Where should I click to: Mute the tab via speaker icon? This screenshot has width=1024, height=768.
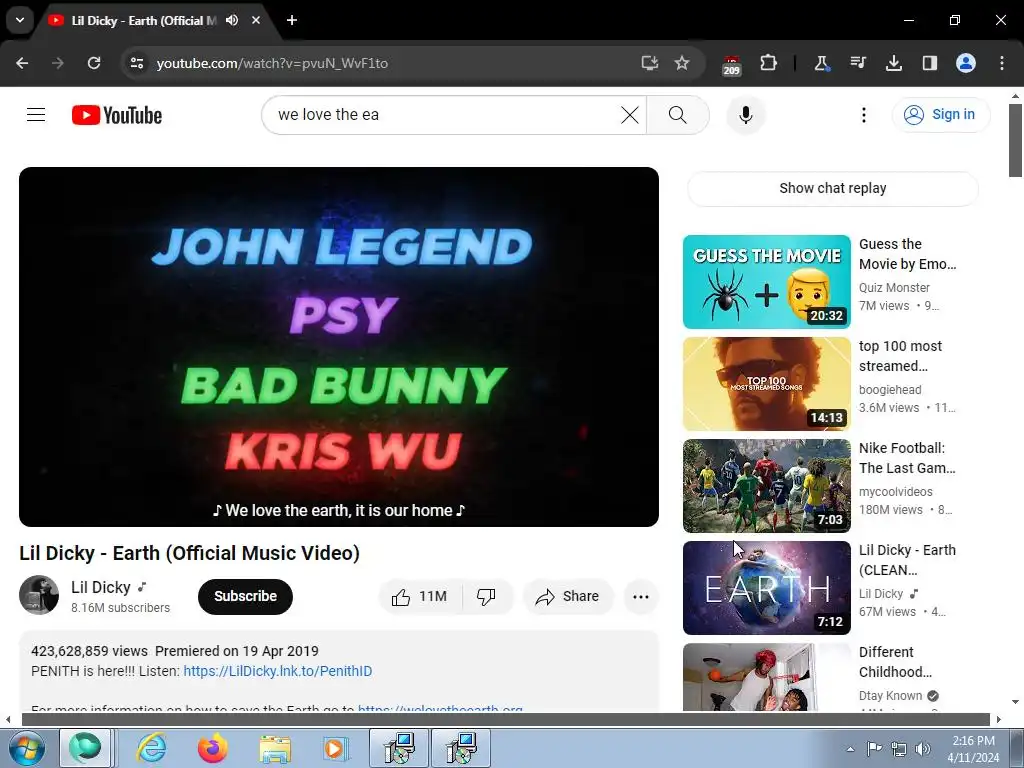(x=232, y=20)
